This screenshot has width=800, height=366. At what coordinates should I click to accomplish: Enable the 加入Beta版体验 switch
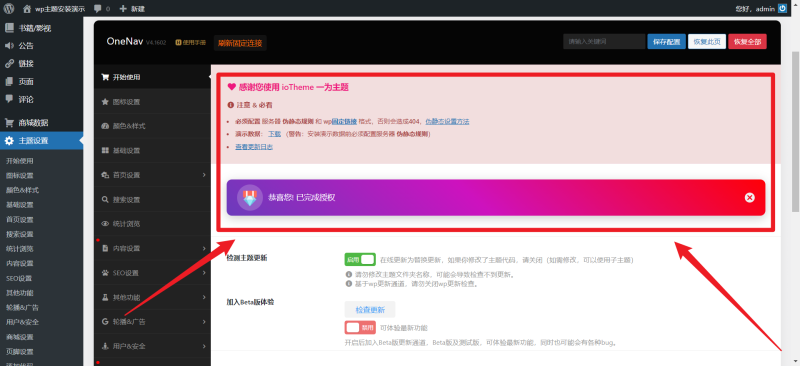click(360, 327)
